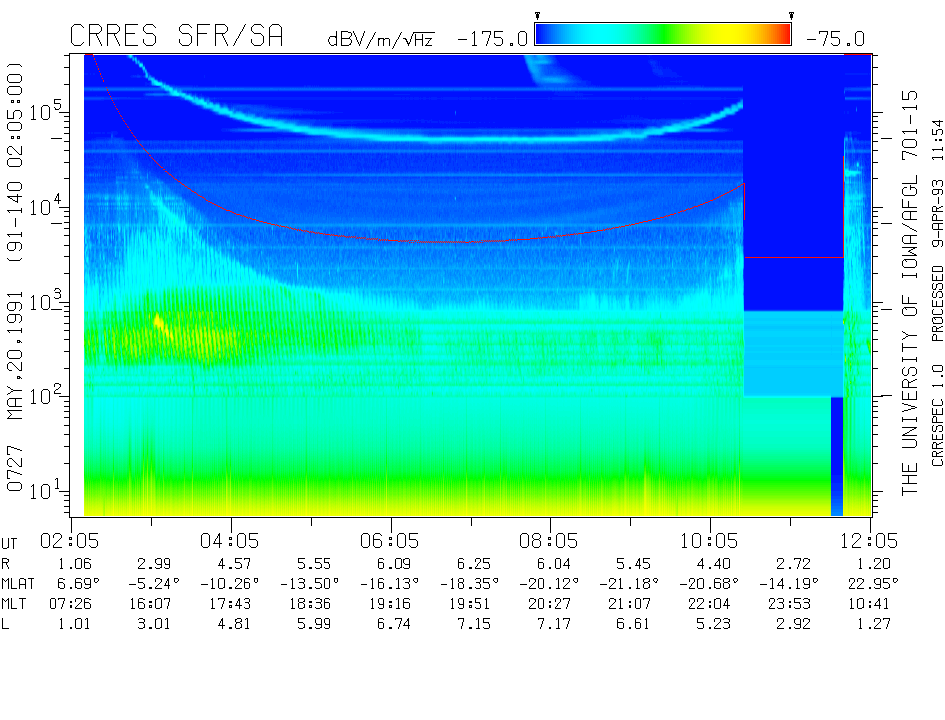Screen dimensions: 945x720
Task: Click the R value 5.45
Action: point(633,564)
